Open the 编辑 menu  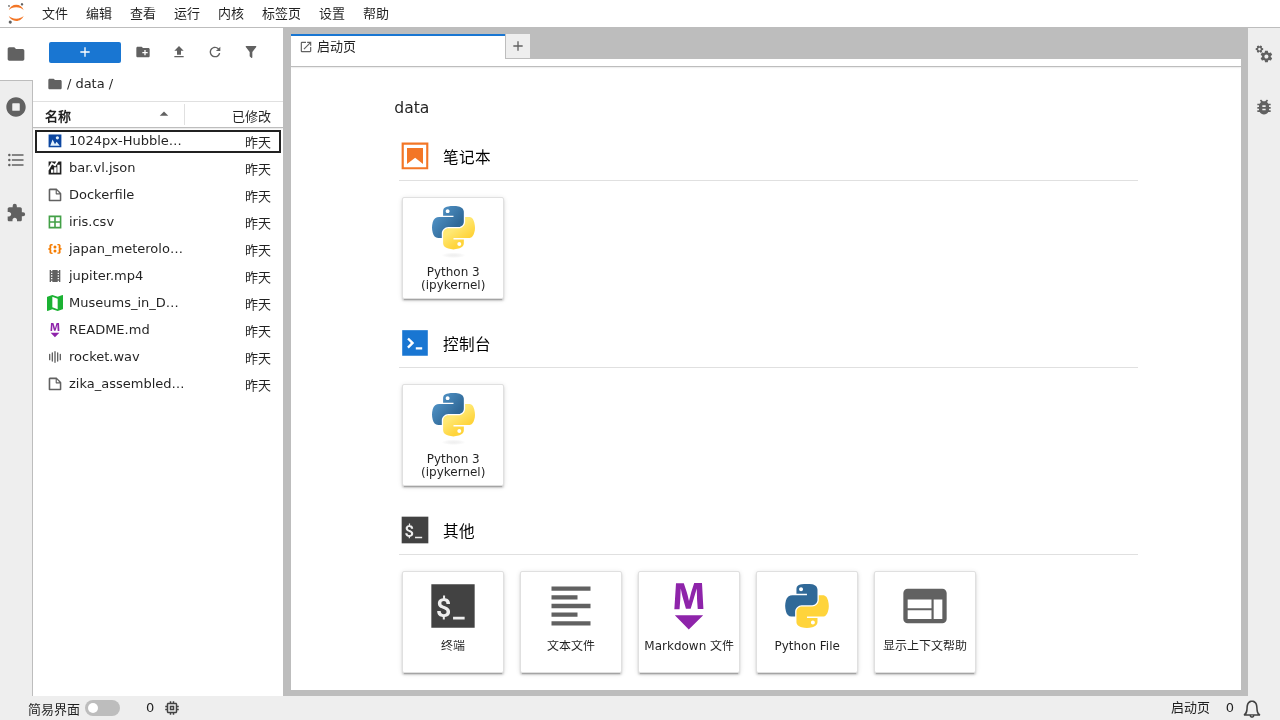tap(99, 14)
